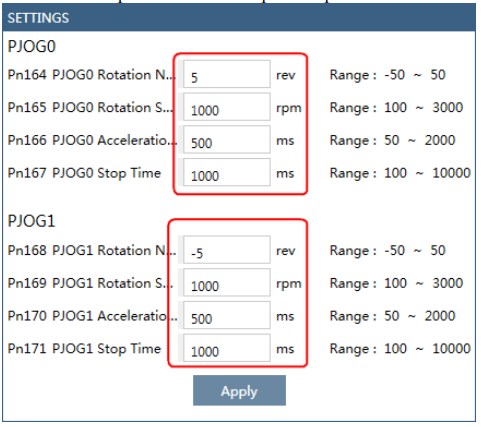Select the PJOG1 section heading
481x427 pixels.
pyautogui.click(x=31, y=221)
